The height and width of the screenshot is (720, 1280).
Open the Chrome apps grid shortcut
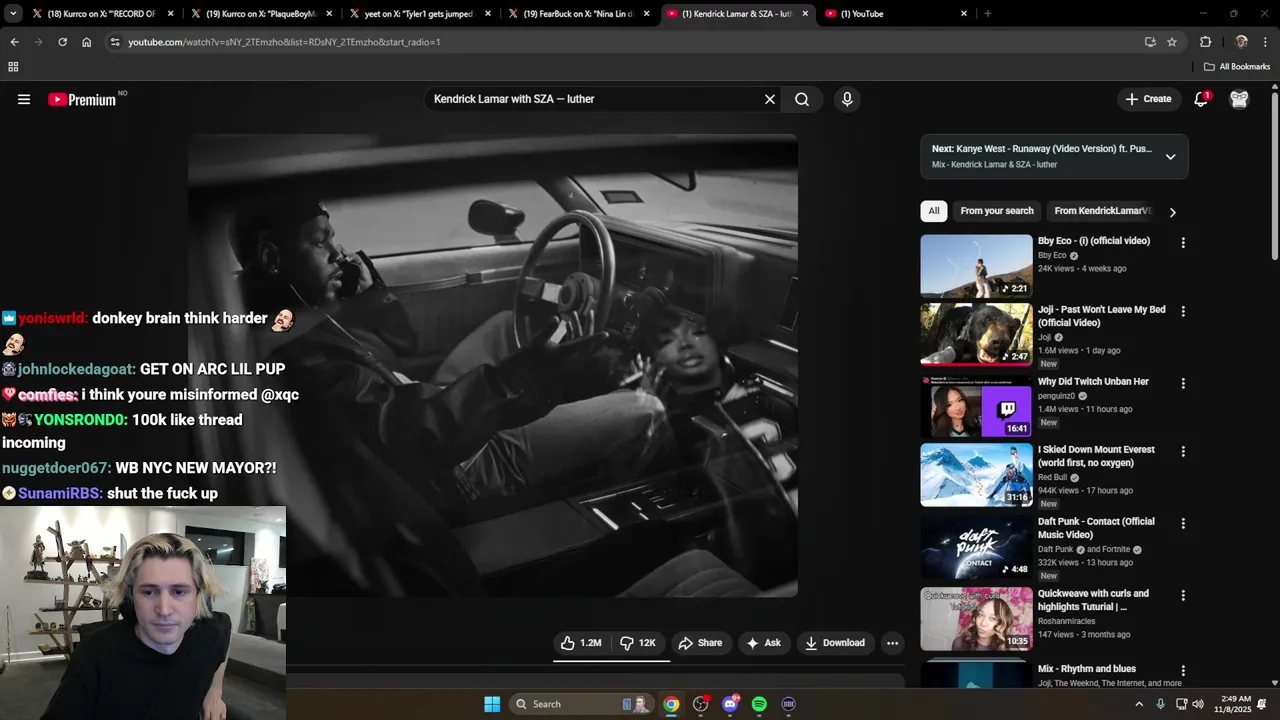tap(13, 67)
